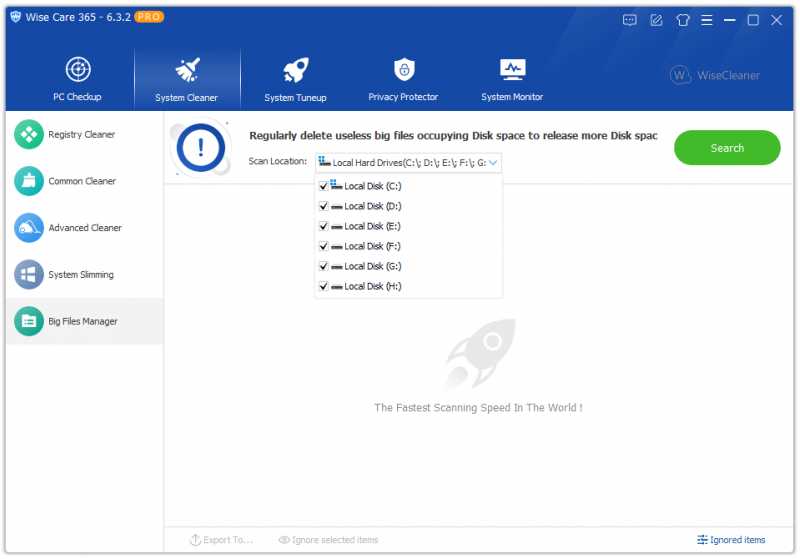800x559 pixels.
Task: Uncheck Local Disk (F:)
Action: 323,246
